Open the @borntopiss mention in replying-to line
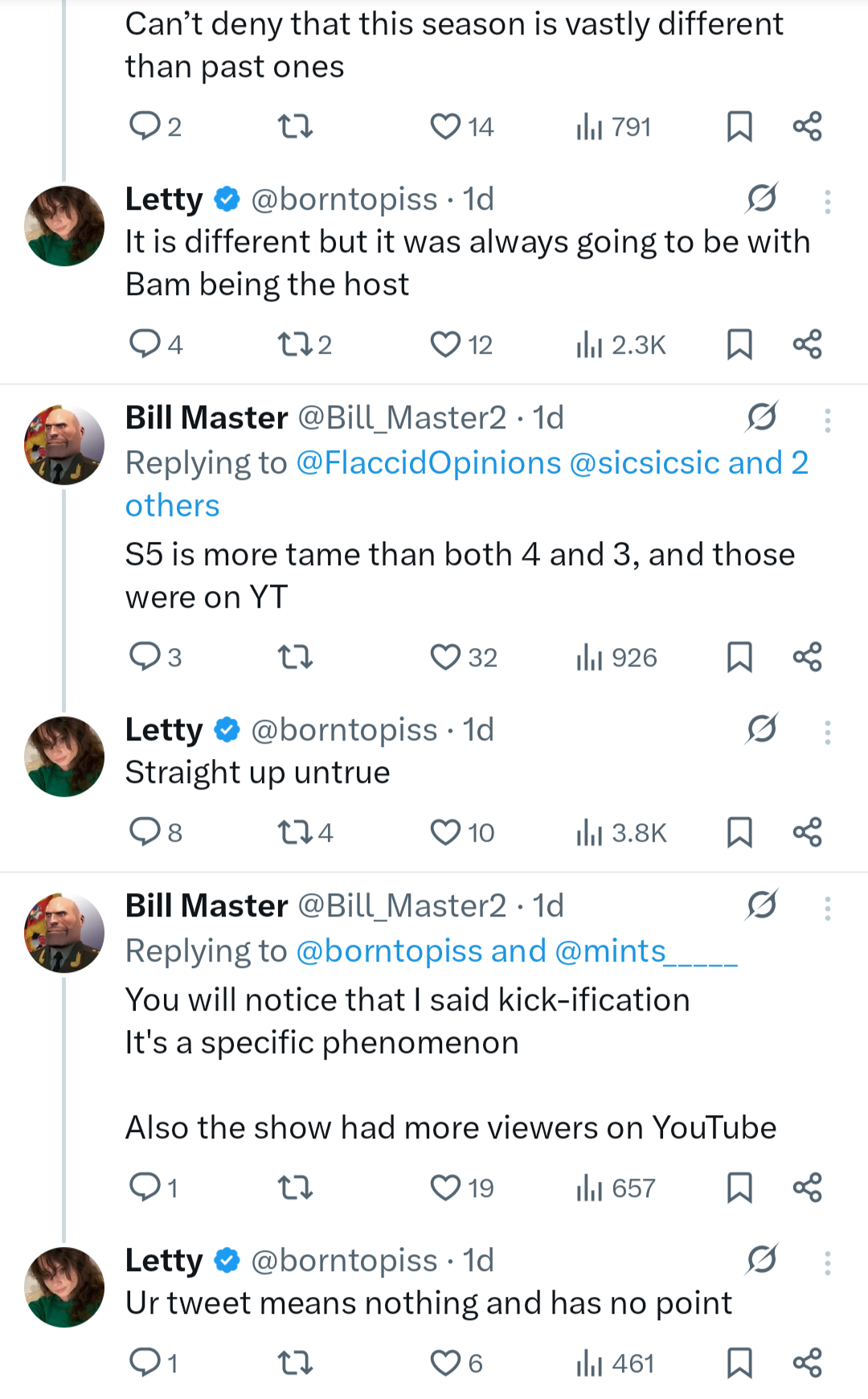This screenshot has height=1399, width=868. coord(391,951)
